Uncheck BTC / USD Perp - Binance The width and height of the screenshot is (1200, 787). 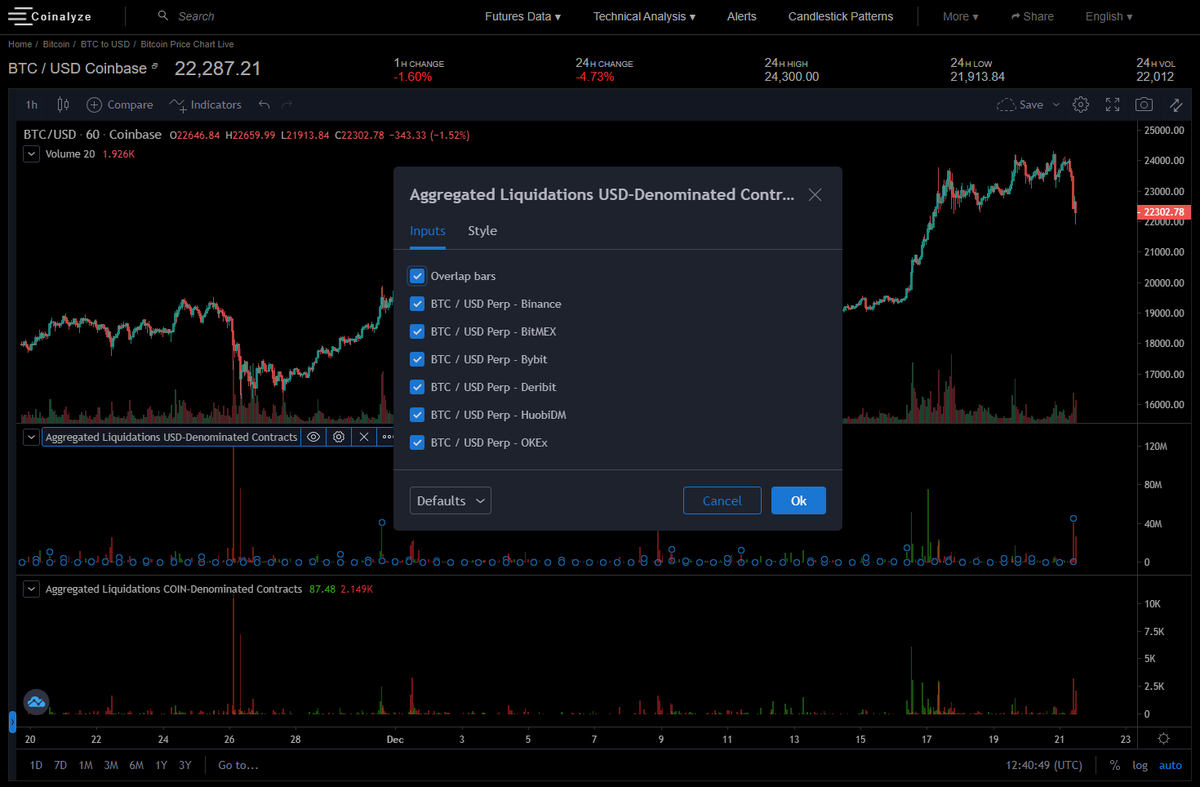coord(417,304)
